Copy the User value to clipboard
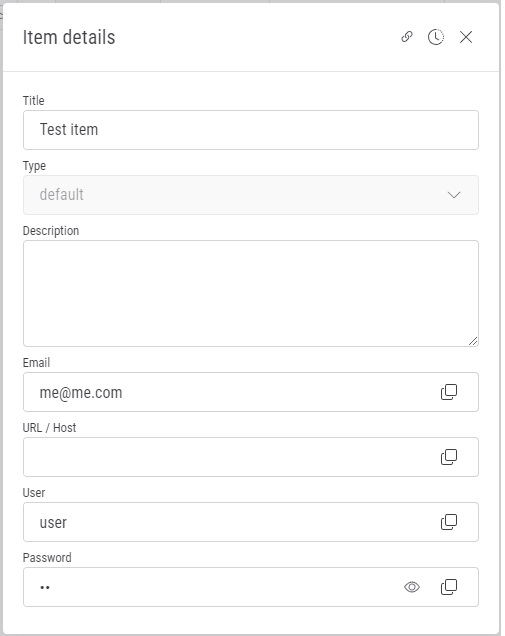Viewport: 505px width, 636px height. [449, 522]
